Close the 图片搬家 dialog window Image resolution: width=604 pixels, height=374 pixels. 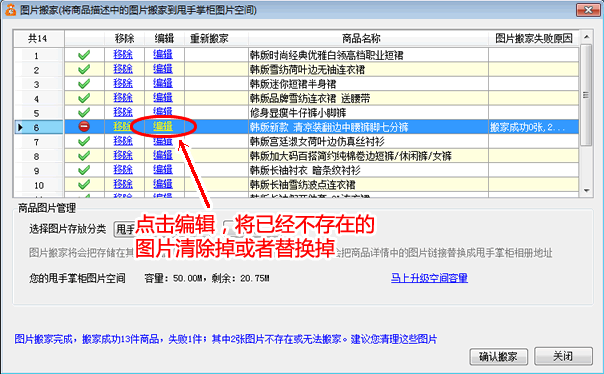[588, 10]
